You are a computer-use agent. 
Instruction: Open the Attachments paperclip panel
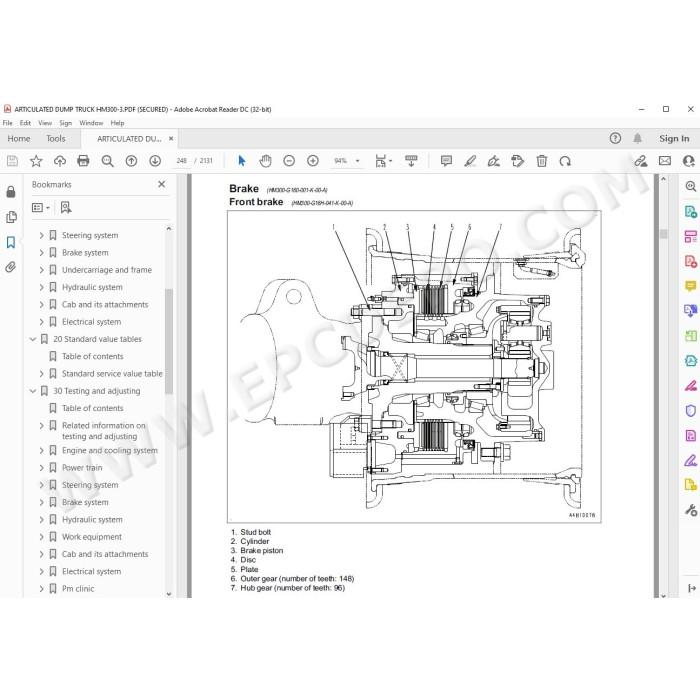point(11,267)
